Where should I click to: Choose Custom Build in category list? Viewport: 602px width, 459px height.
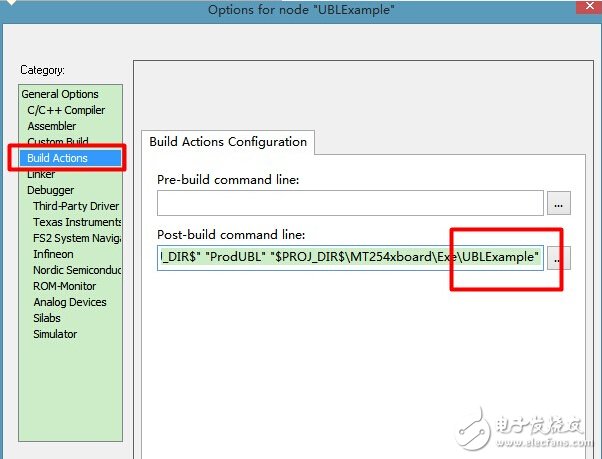58,142
